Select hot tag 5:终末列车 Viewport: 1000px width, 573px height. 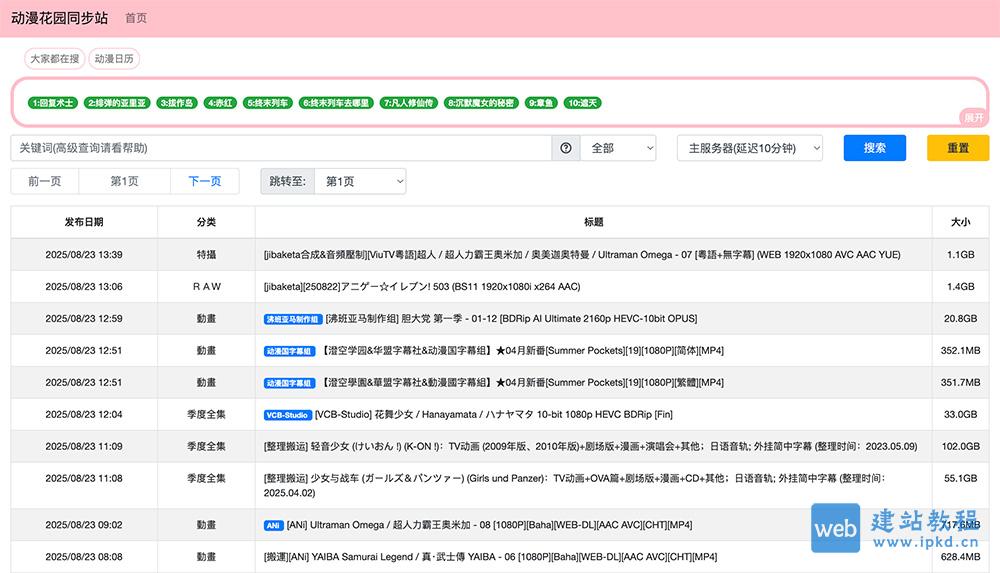point(268,103)
